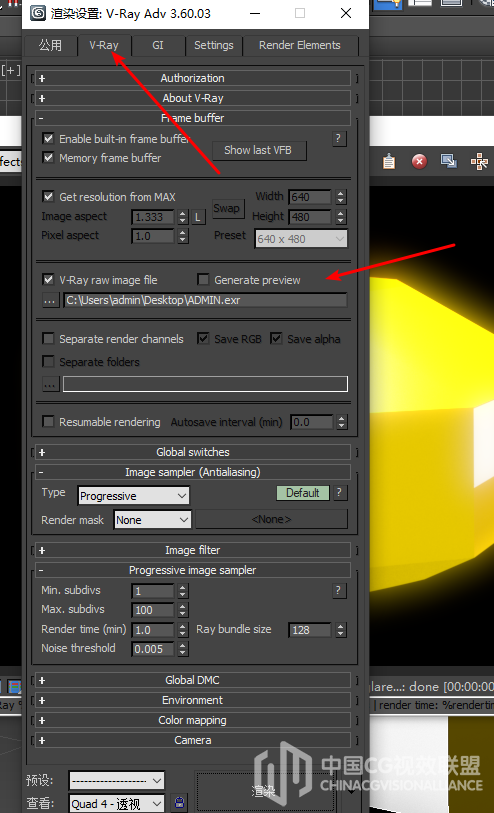Collapse the Image sampler (Antialiasing) rollout
This screenshot has width=494, height=813.
[193, 472]
